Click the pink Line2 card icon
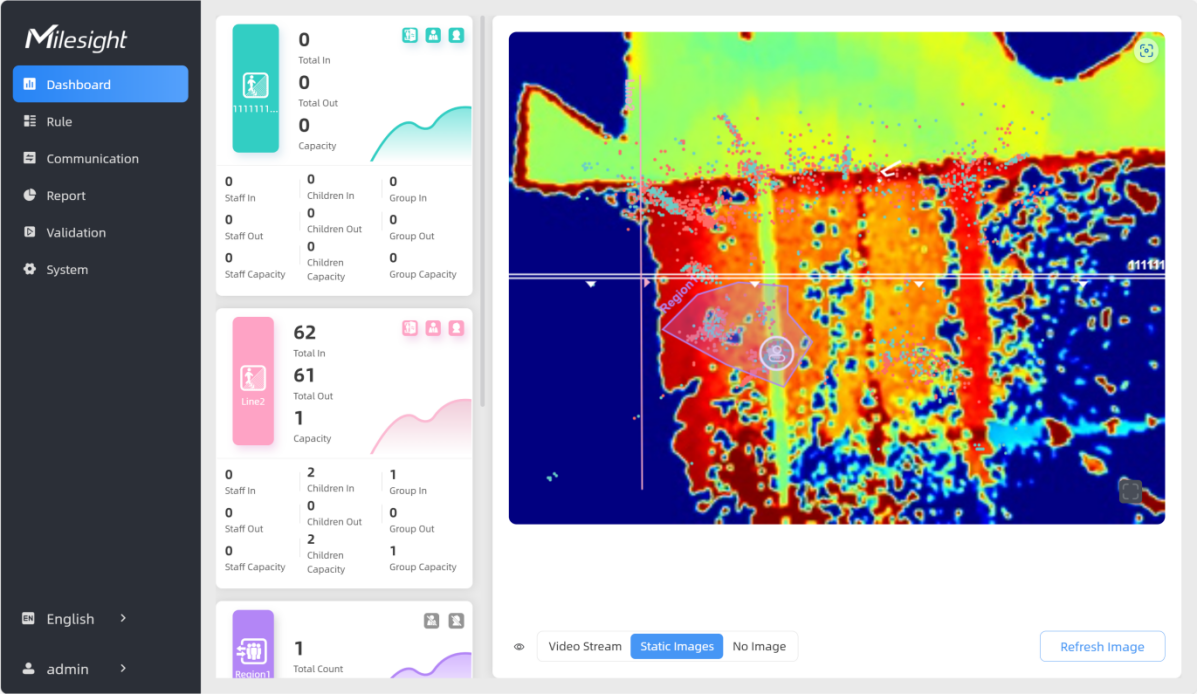Screen dimensions: 1197x694 pos(253,380)
